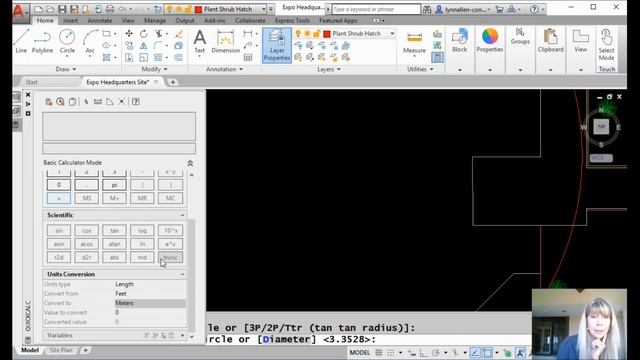Expand the Draw panel
Image resolution: width=640 pixels, height=360 pixels.
tap(66, 69)
